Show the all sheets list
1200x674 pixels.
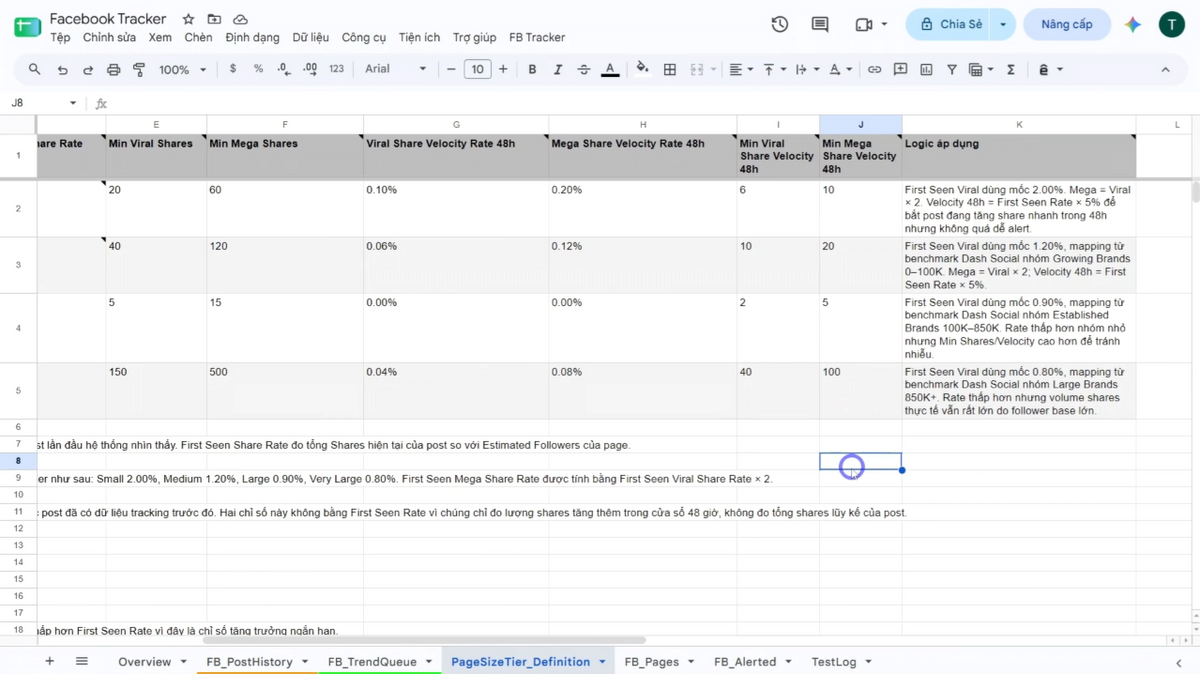pos(82,661)
